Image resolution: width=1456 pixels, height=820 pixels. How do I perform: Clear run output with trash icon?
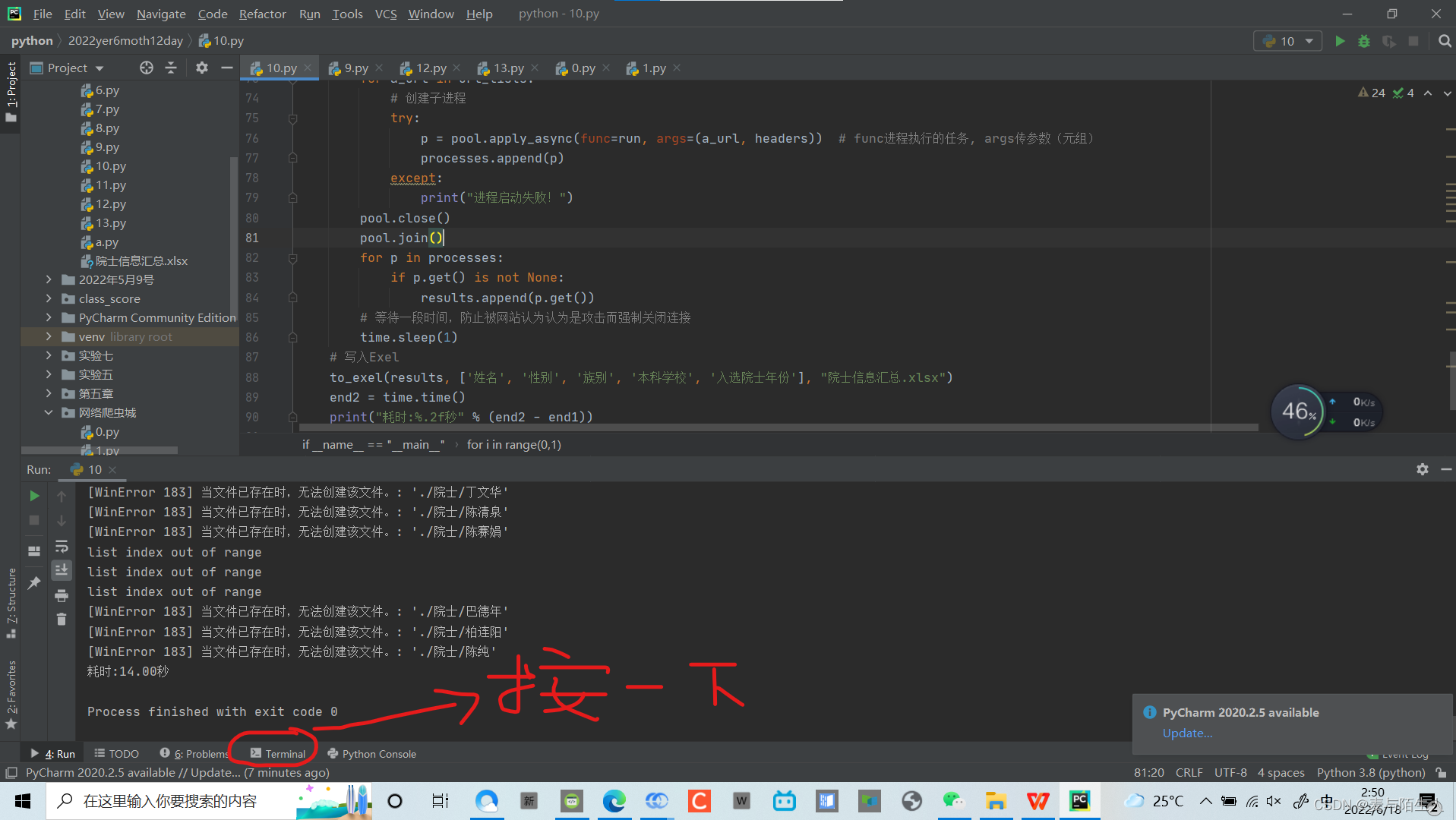coord(62,620)
